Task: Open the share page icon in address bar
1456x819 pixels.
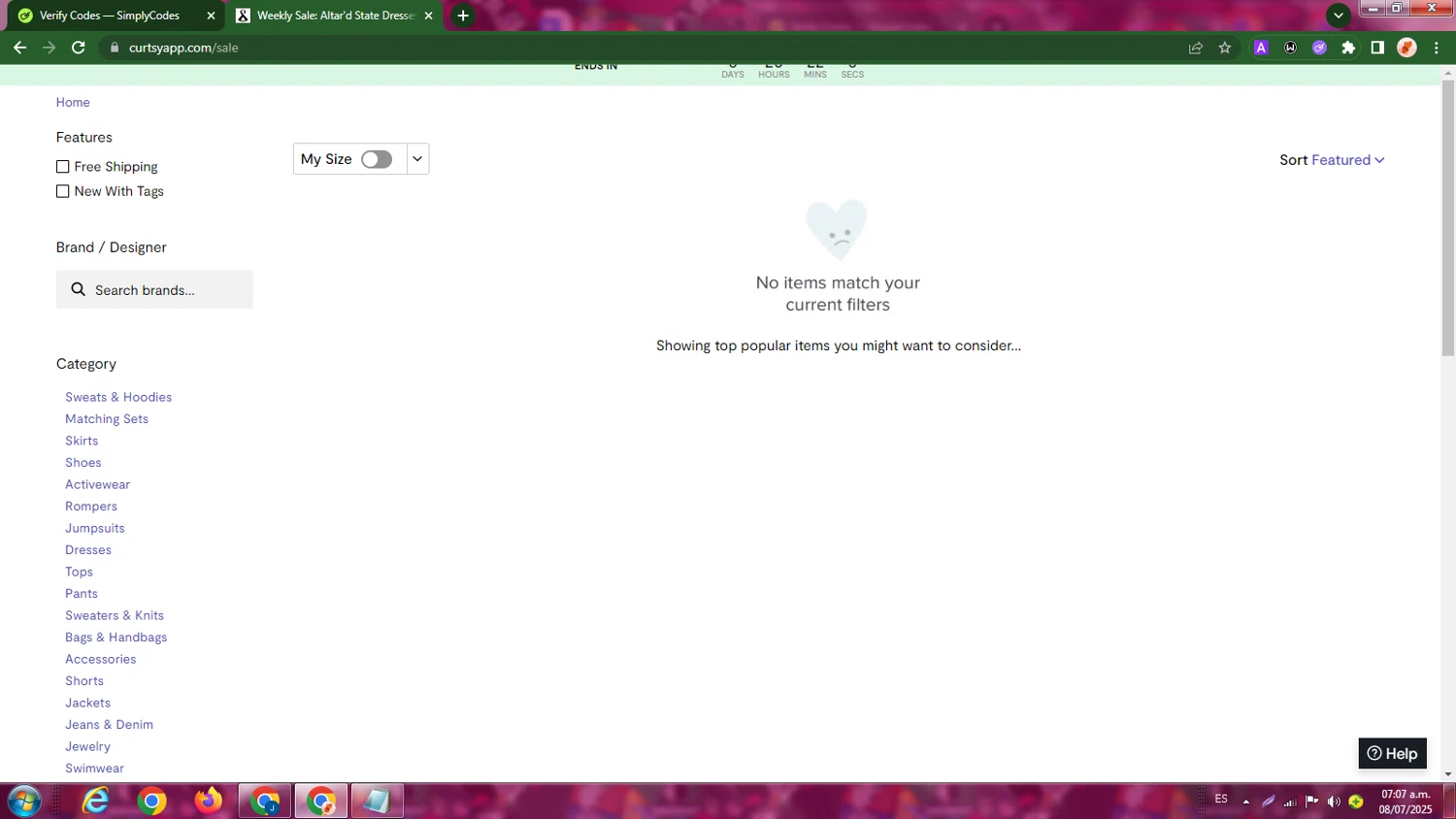Action: point(1196,48)
